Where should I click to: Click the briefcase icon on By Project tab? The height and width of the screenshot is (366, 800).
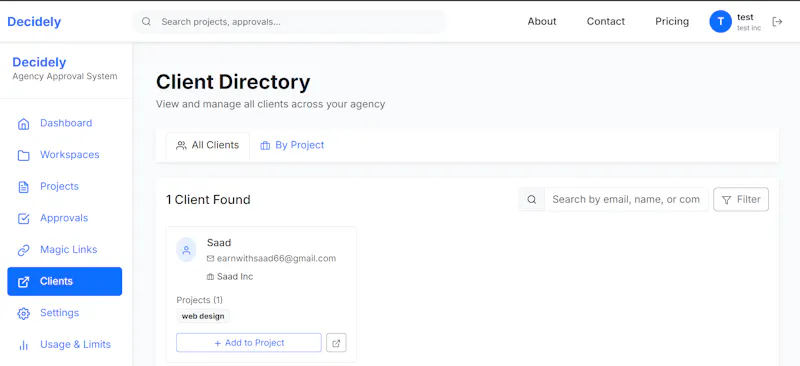coord(265,145)
